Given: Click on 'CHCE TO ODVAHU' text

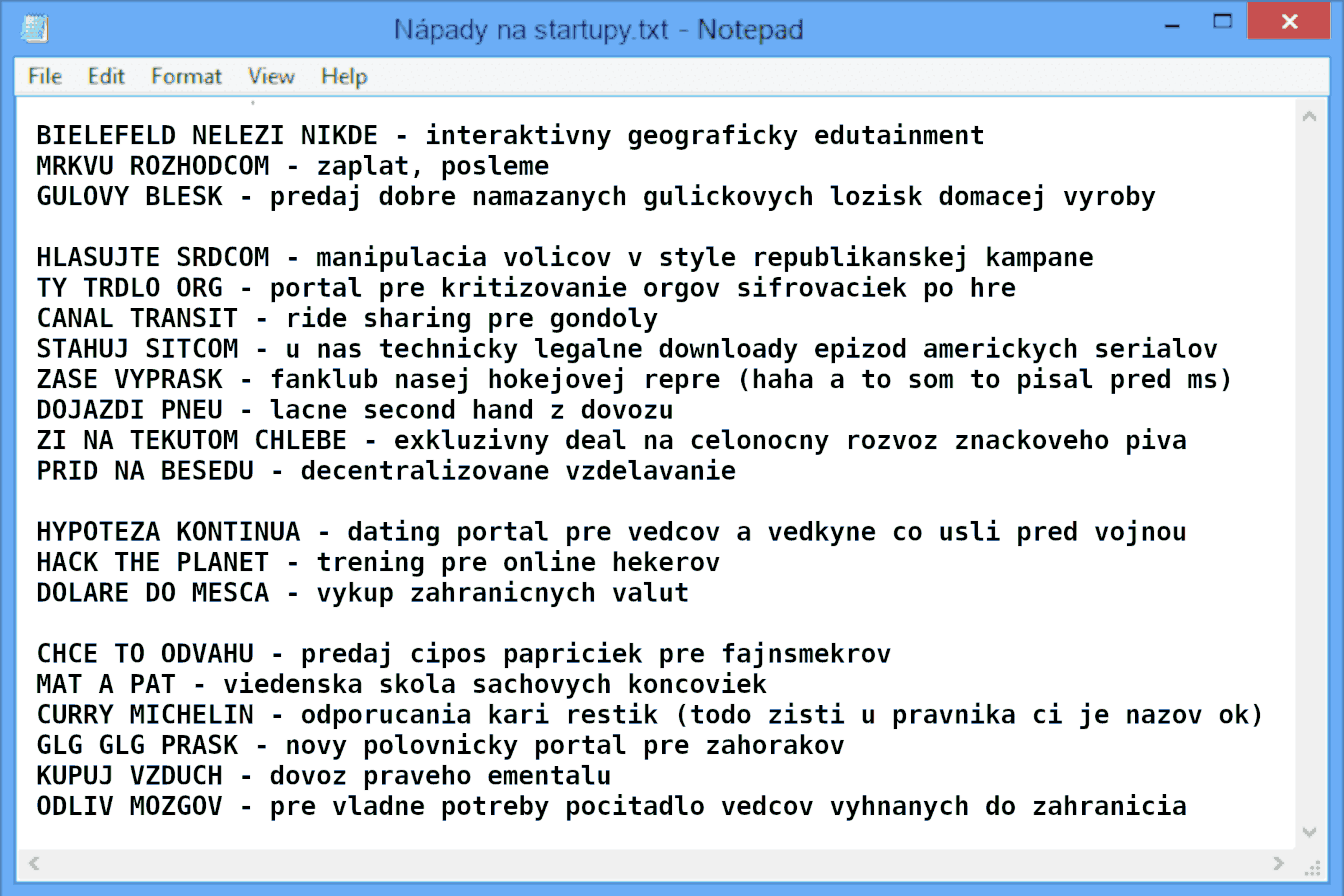Looking at the screenshot, I should 145,654.
